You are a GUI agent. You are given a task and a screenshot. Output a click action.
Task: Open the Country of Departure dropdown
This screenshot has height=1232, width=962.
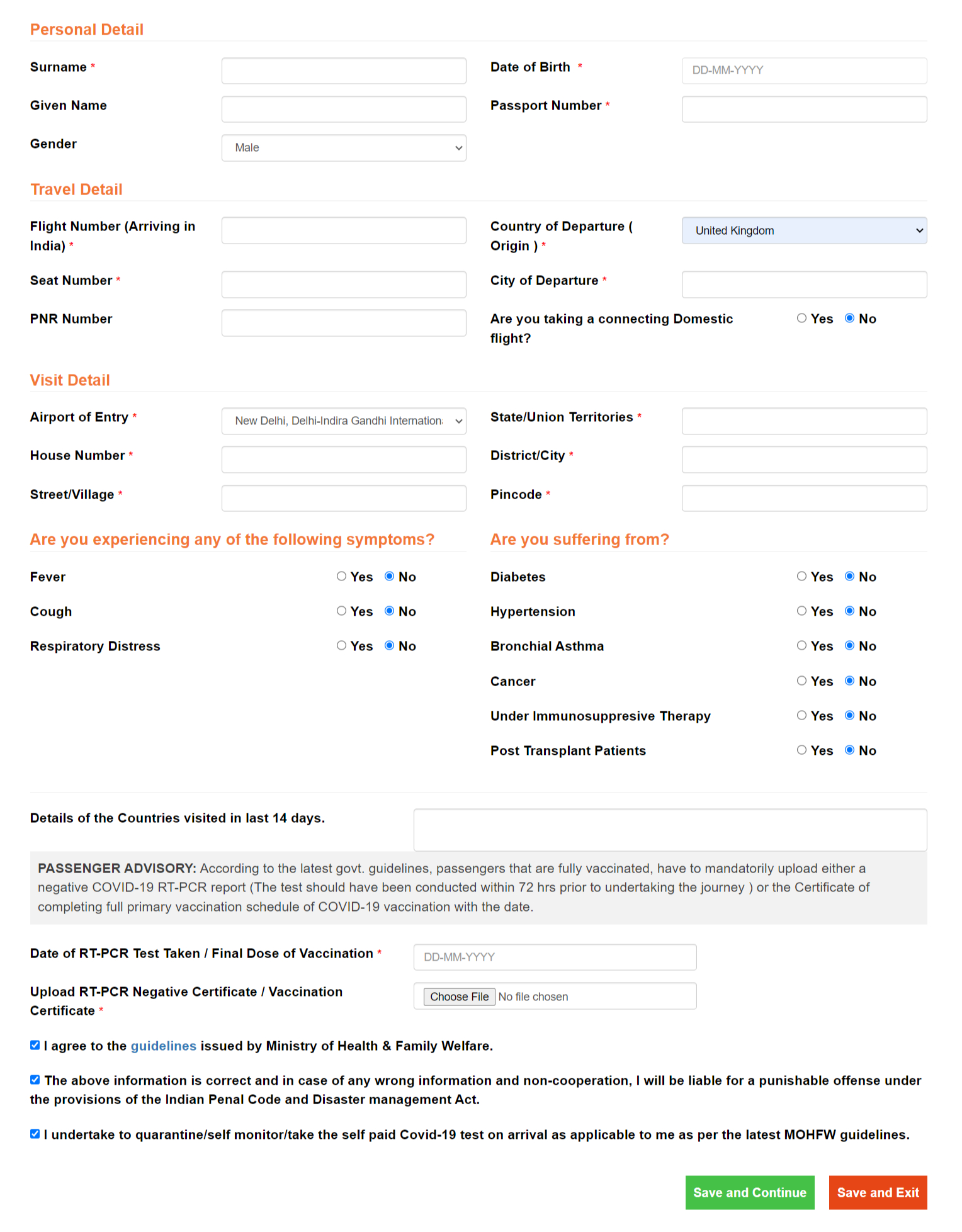[x=804, y=230]
